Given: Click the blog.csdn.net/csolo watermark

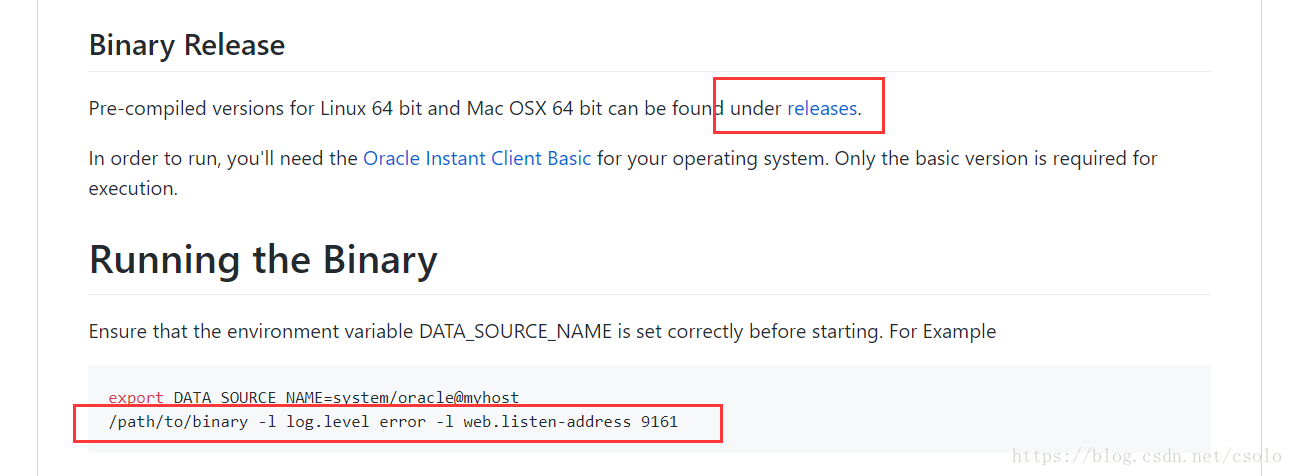Looking at the screenshot, I should point(1146,456).
